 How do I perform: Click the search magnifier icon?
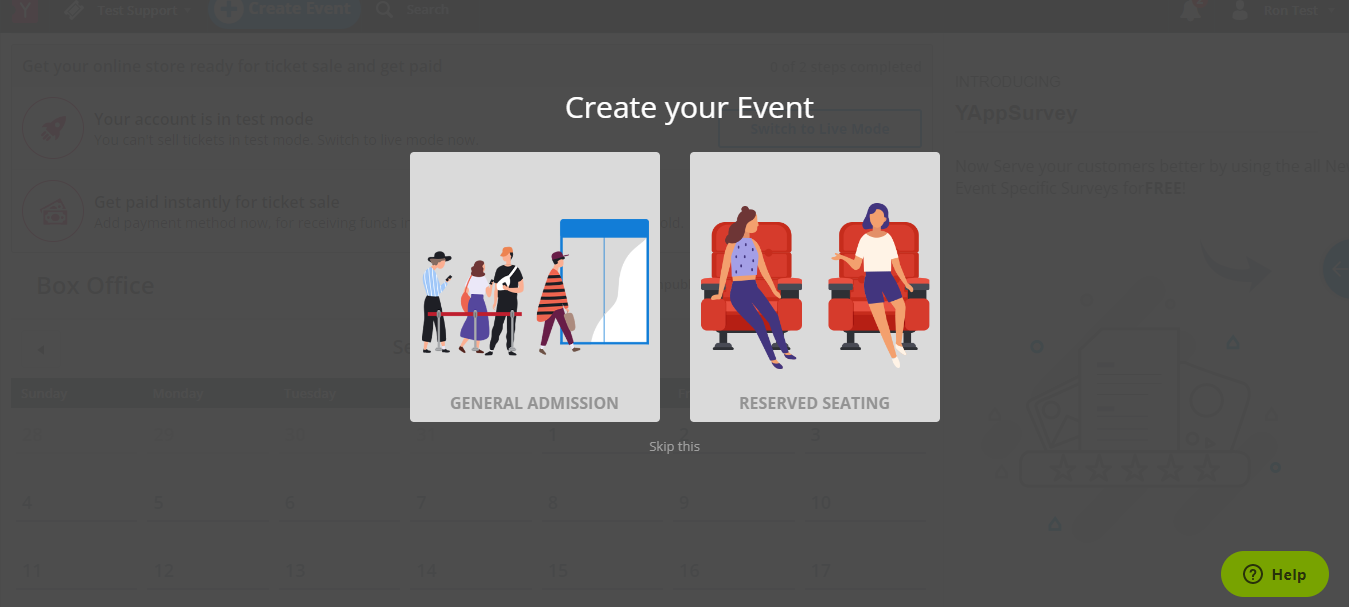point(384,10)
